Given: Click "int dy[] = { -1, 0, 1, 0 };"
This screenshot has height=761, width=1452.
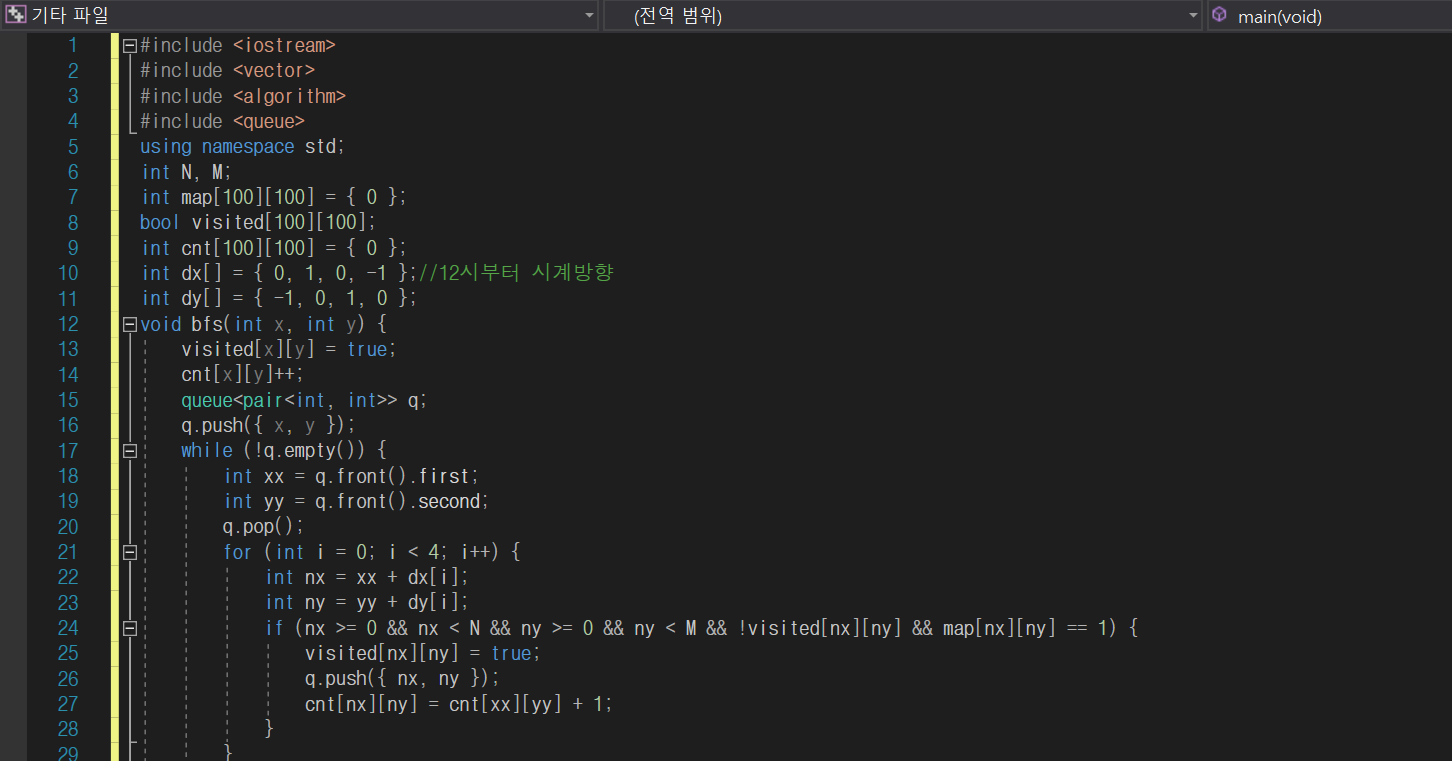Looking at the screenshot, I should (x=279, y=298).
